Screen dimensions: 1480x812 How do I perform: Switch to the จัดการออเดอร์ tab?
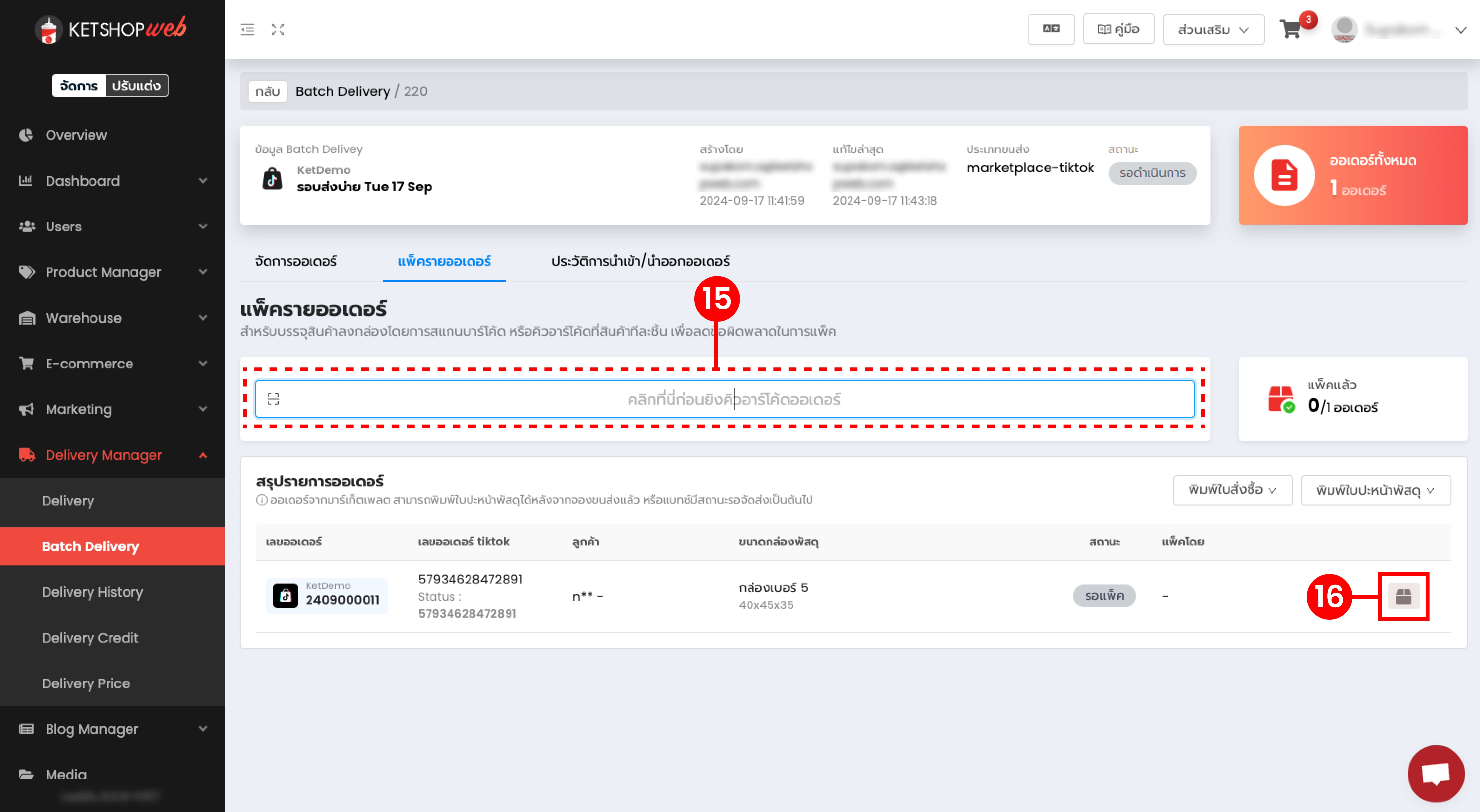point(296,261)
